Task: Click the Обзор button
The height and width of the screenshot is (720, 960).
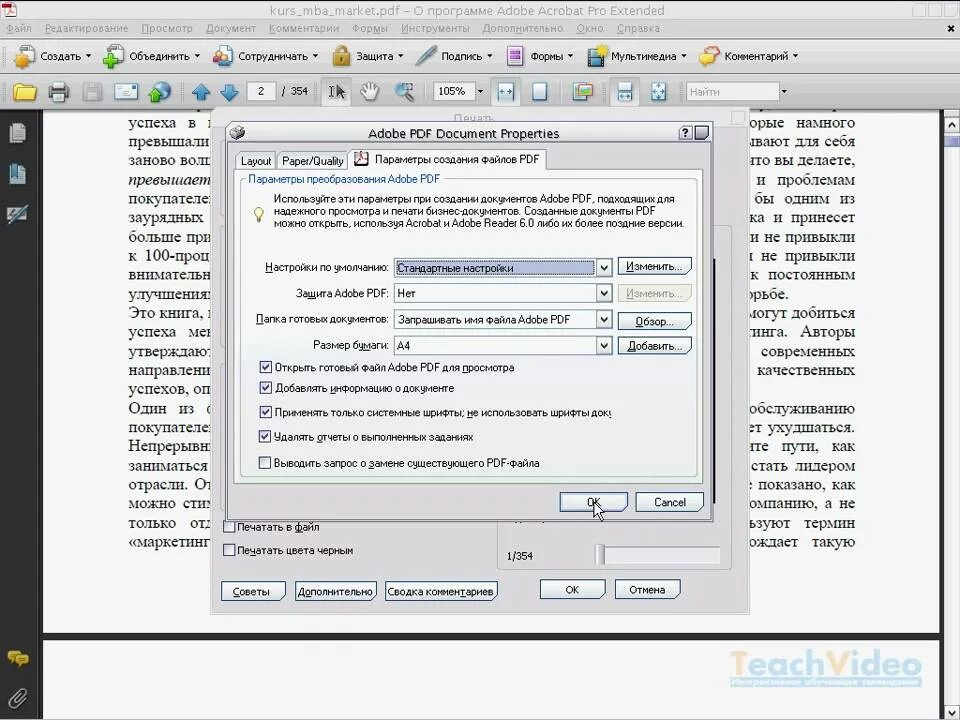Action: click(x=654, y=321)
